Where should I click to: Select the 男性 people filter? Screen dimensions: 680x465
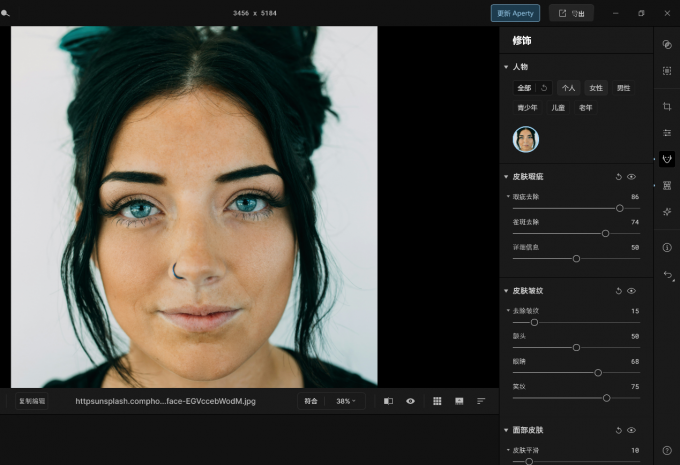click(623, 88)
